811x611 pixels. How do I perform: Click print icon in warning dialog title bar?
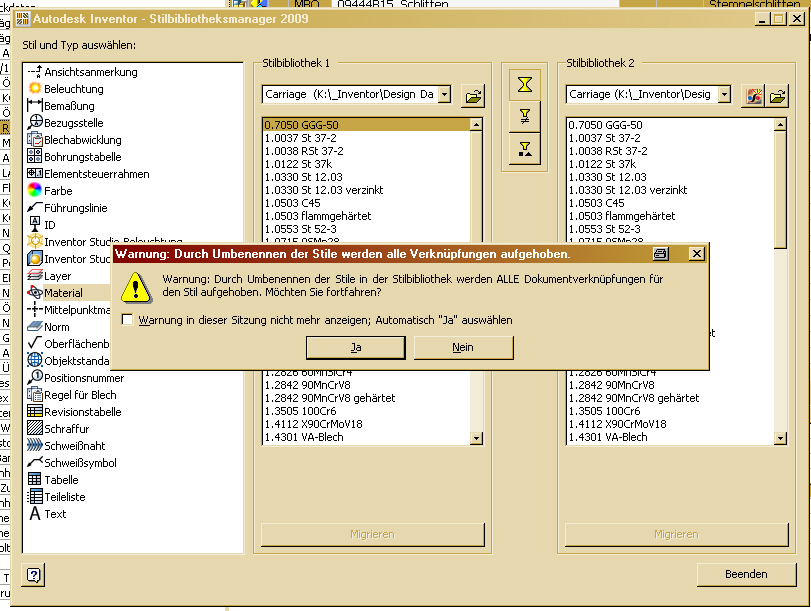pos(660,254)
